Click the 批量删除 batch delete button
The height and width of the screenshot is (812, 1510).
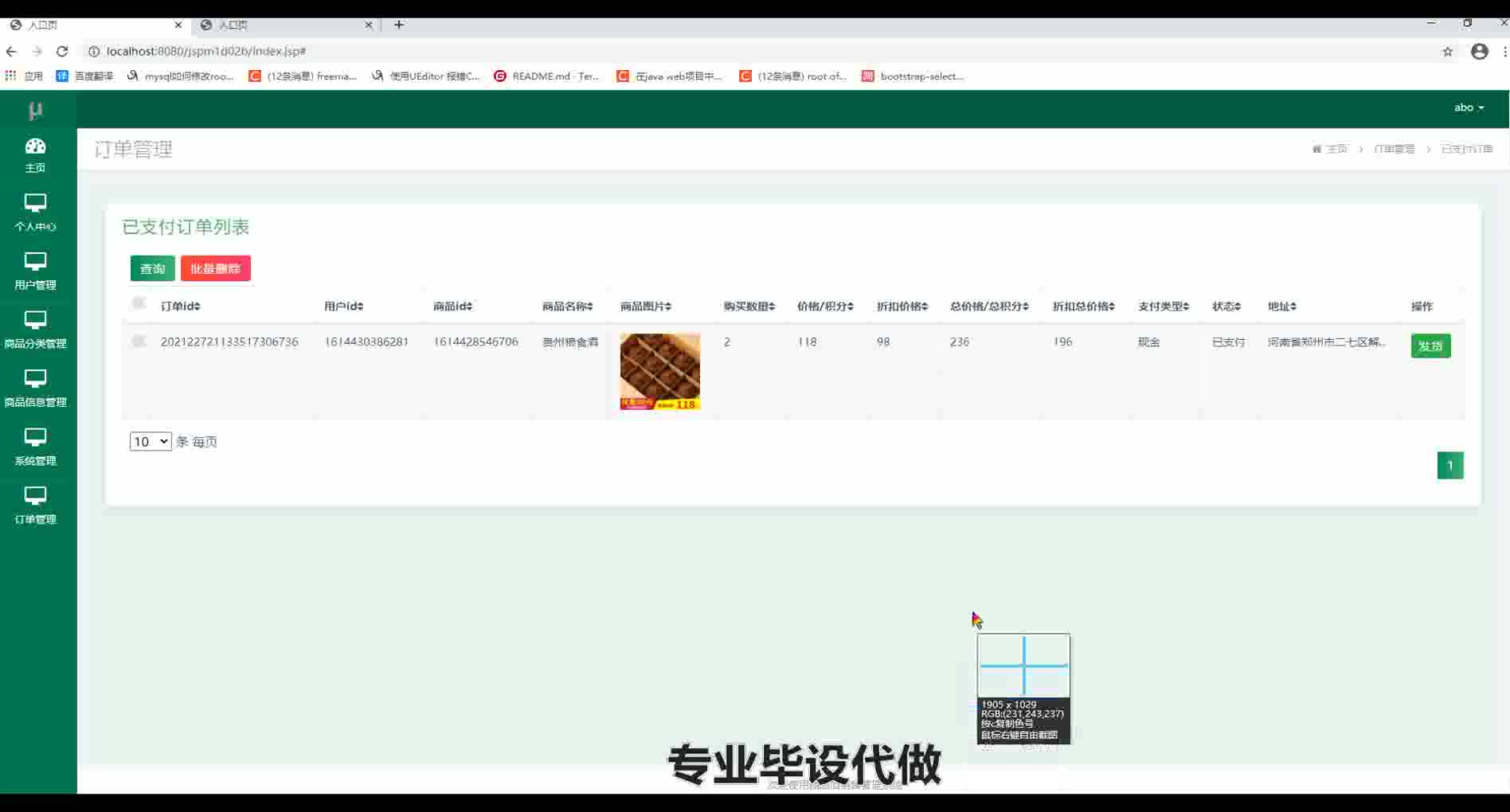click(216, 268)
